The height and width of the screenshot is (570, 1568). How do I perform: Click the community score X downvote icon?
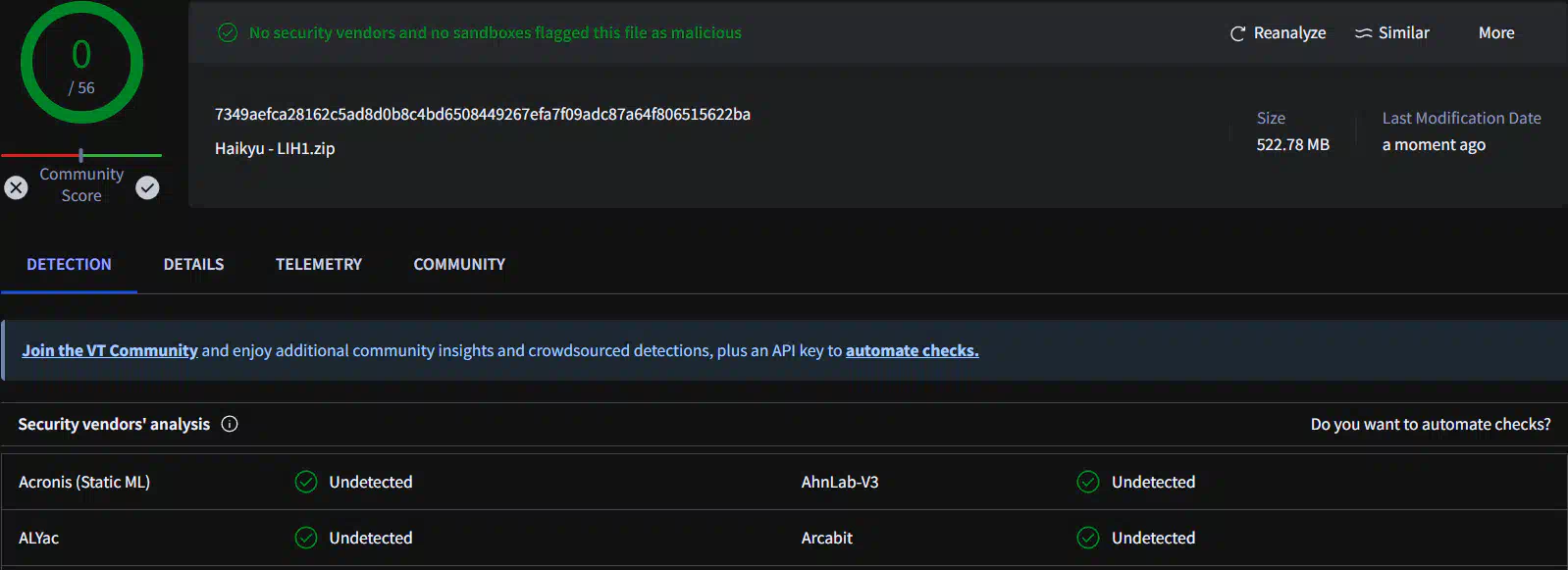coord(17,187)
